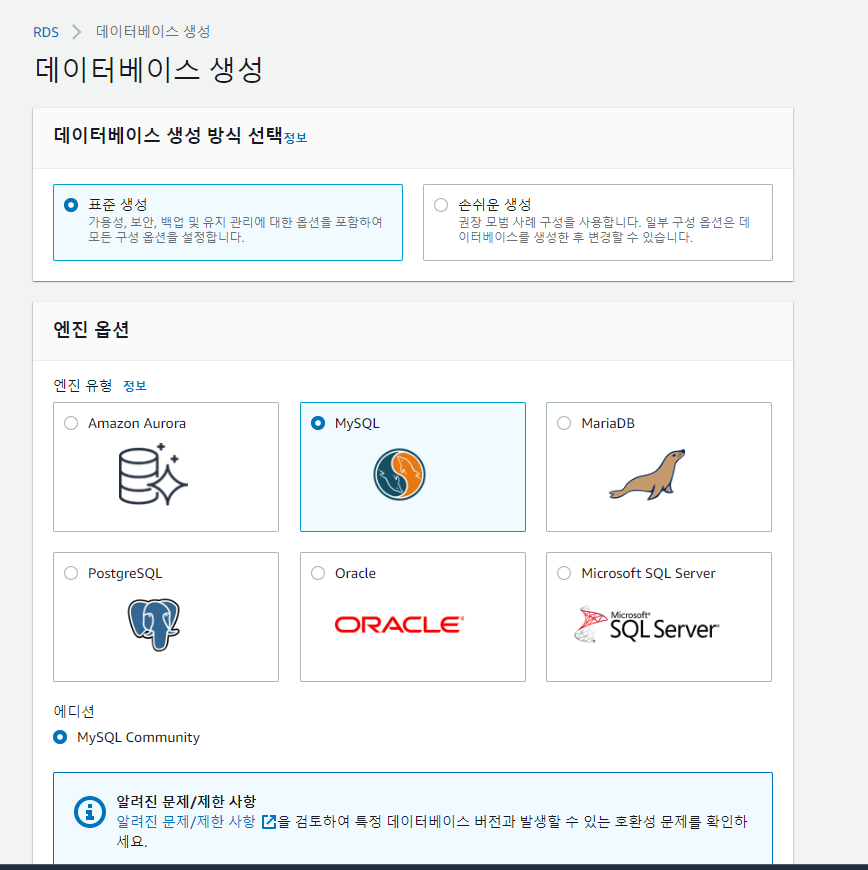Click the Microsoft SQL Server logo

(647, 625)
